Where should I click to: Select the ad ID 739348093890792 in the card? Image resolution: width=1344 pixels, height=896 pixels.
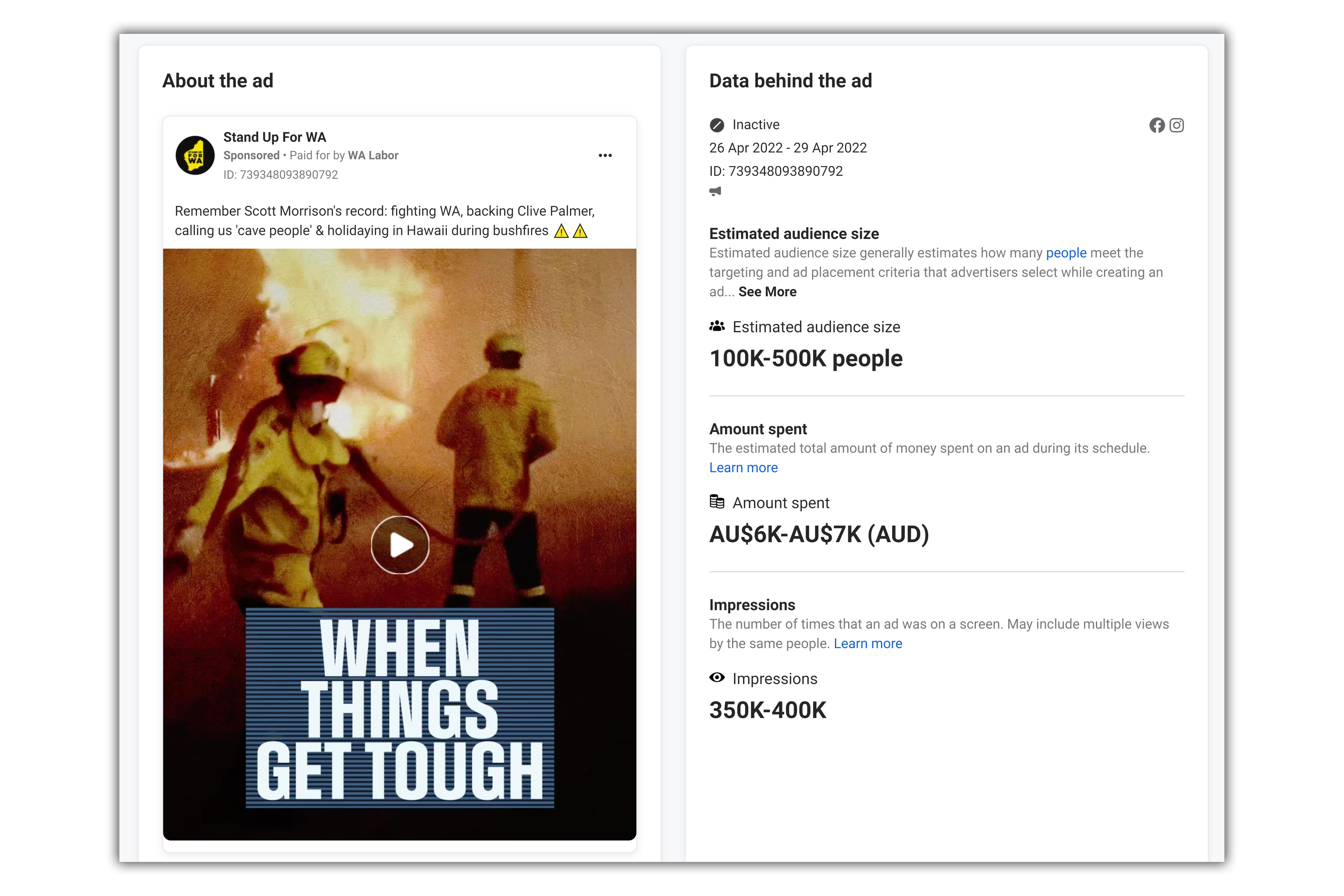point(281,175)
